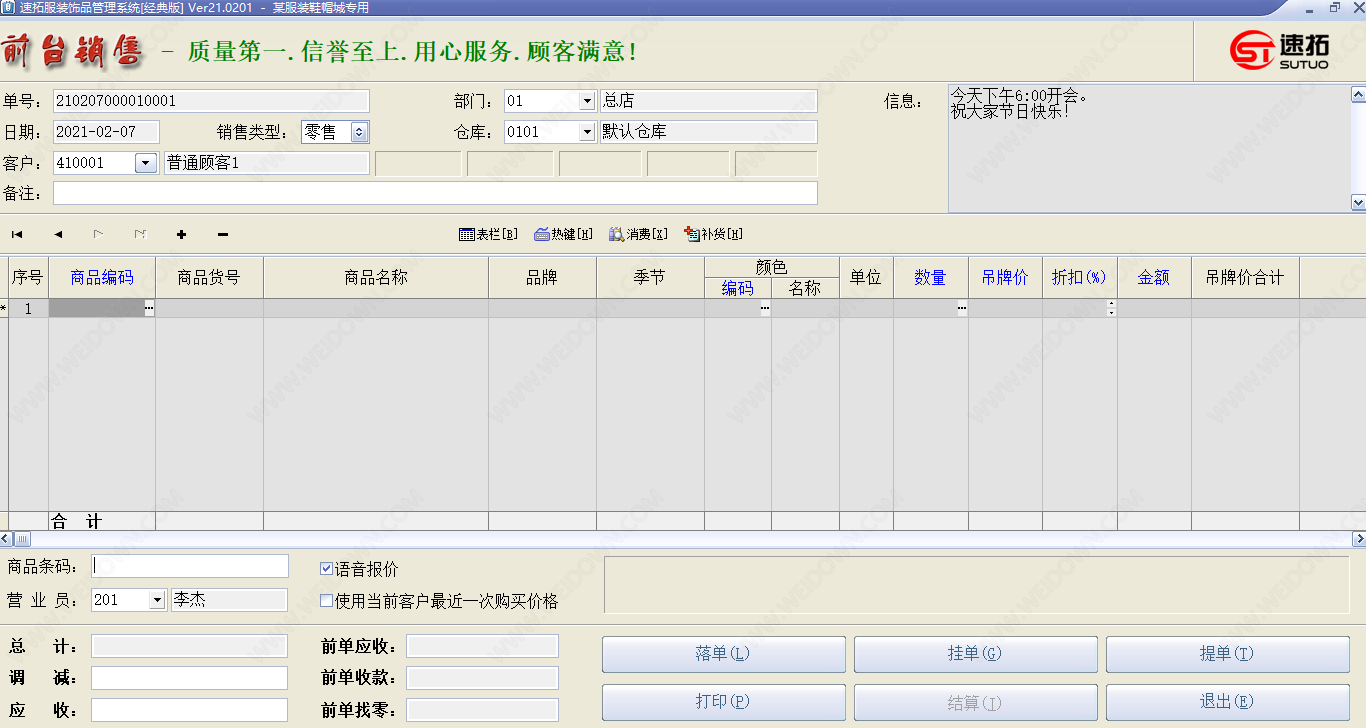This screenshot has height=728, width=1366.
Task: Delete row with minus icon
Action: click(x=222, y=235)
